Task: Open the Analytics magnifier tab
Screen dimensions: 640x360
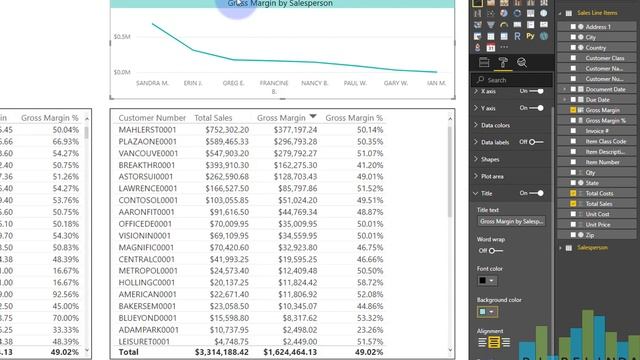Action: [x=522, y=62]
